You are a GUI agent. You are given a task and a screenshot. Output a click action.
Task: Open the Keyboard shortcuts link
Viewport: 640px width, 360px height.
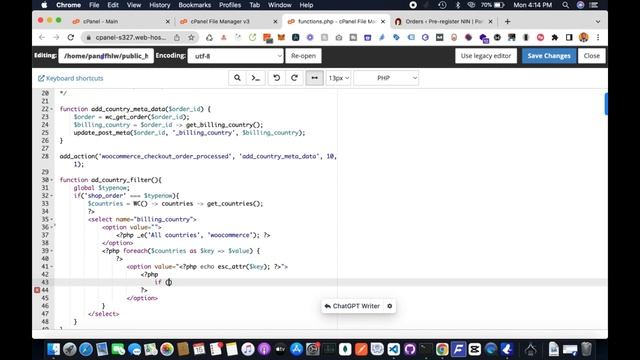[71, 78]
